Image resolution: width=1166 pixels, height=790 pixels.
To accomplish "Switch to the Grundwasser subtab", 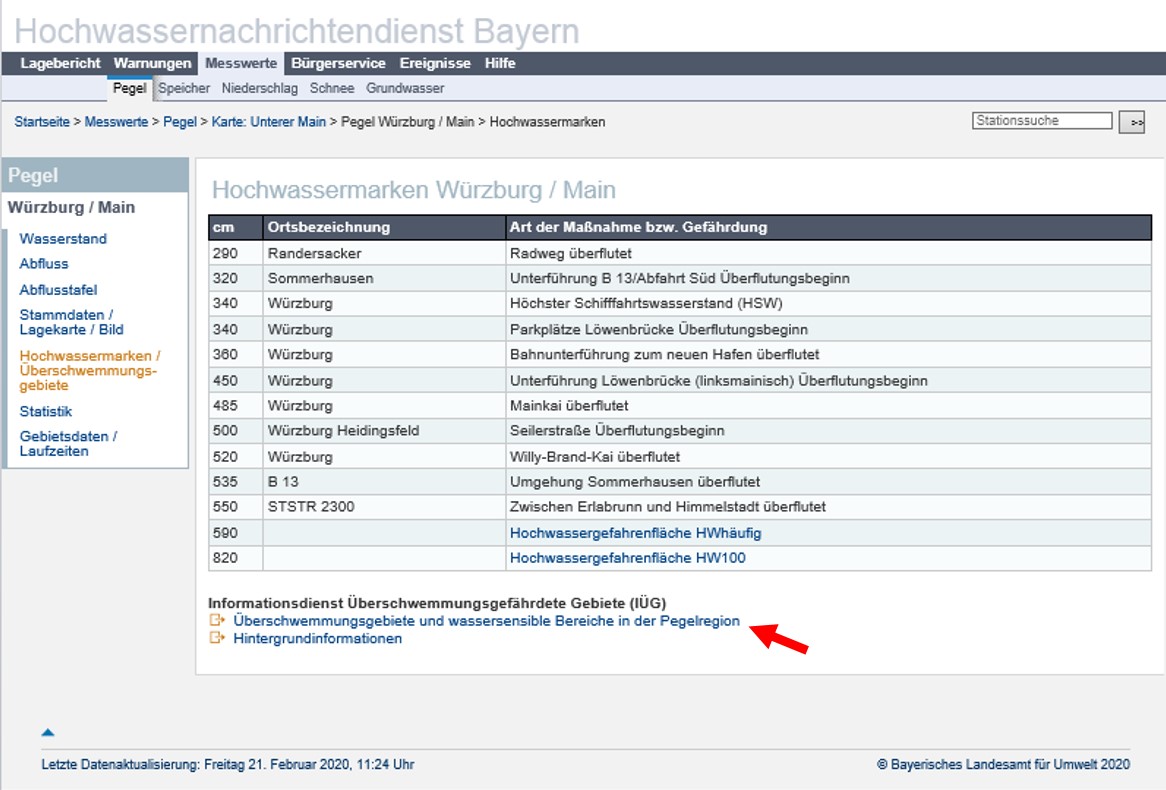I will [x=405, y=88].
